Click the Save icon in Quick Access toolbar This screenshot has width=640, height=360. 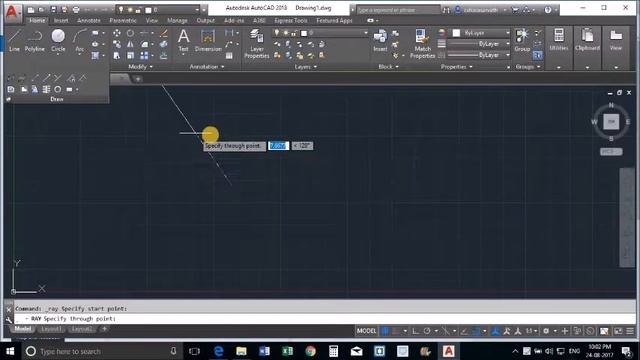(53, 9)
